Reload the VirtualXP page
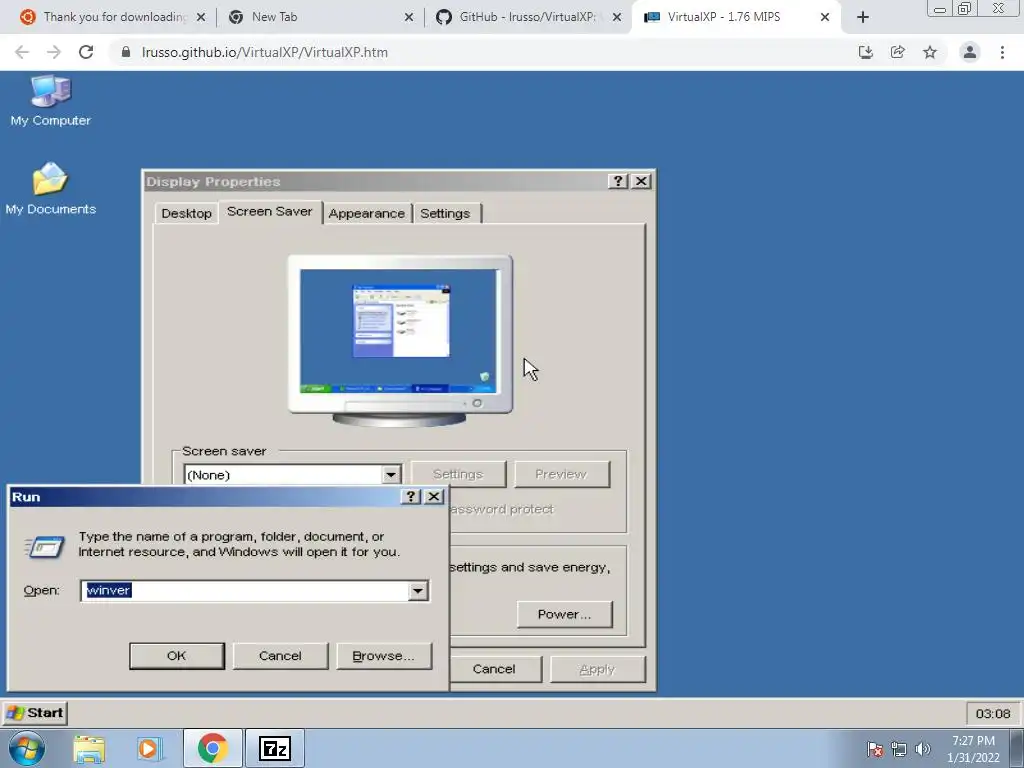Viewport: 1024px width, 768px height. (x=86, y=52)
